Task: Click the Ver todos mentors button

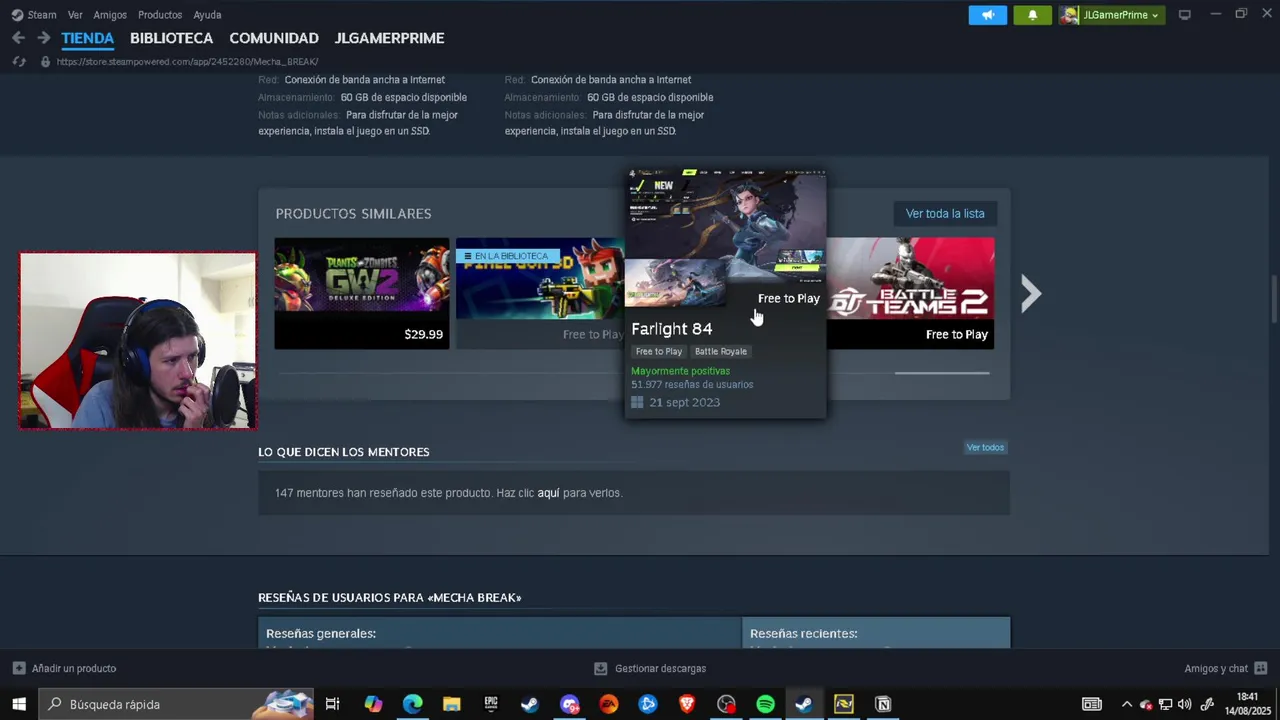Action: click(985, 447)
